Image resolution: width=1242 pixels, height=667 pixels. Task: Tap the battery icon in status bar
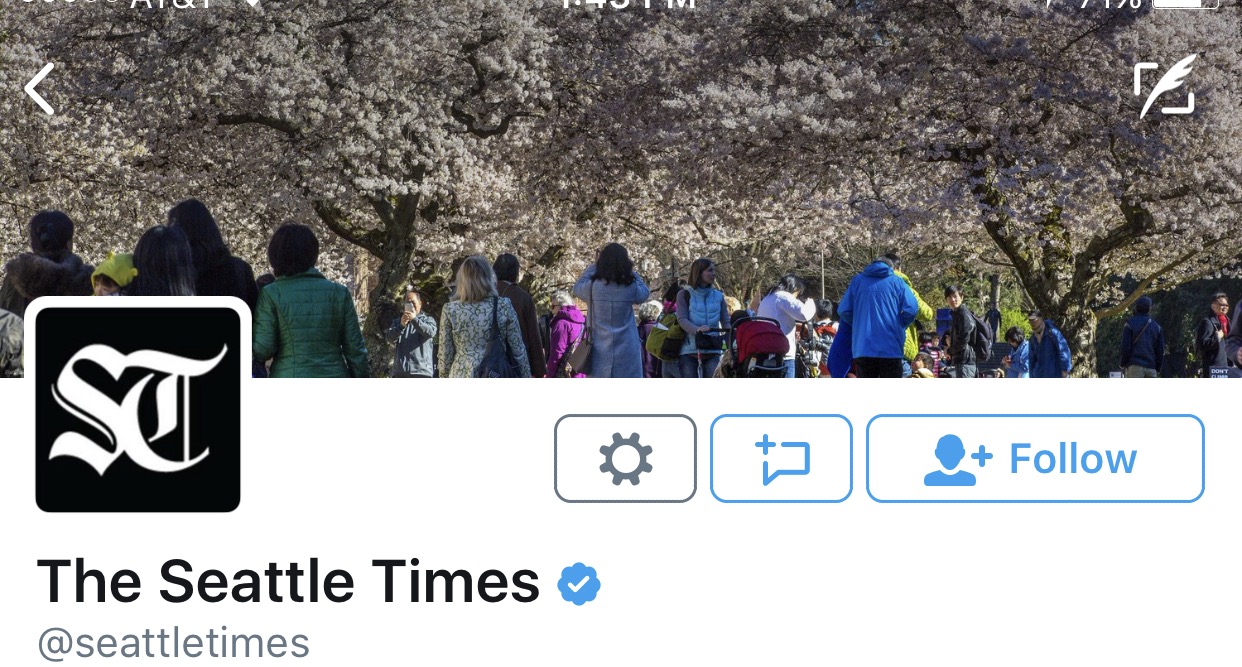click(1186, 3)
